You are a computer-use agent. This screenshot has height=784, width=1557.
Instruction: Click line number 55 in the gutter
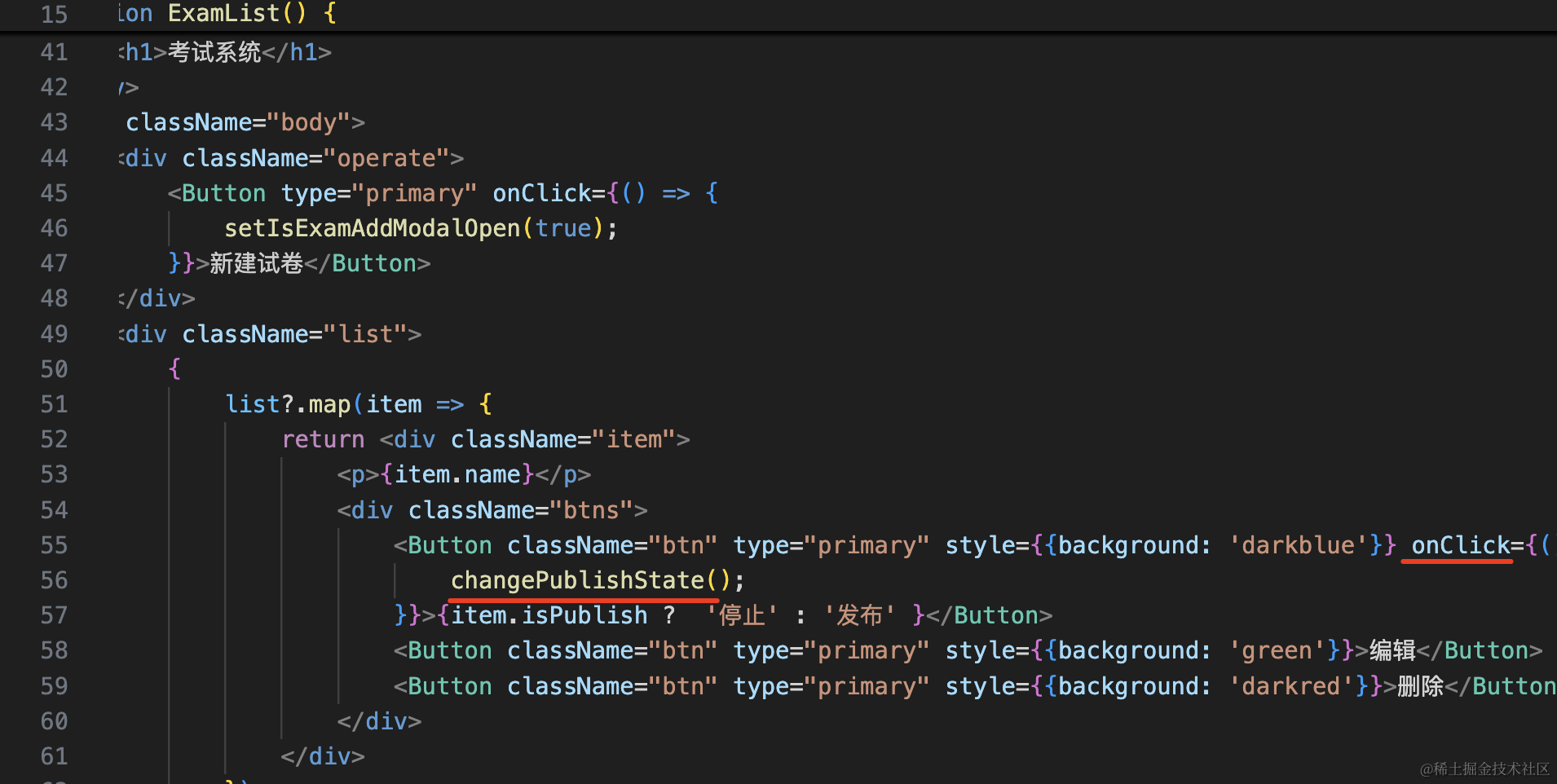coord(54,545)
